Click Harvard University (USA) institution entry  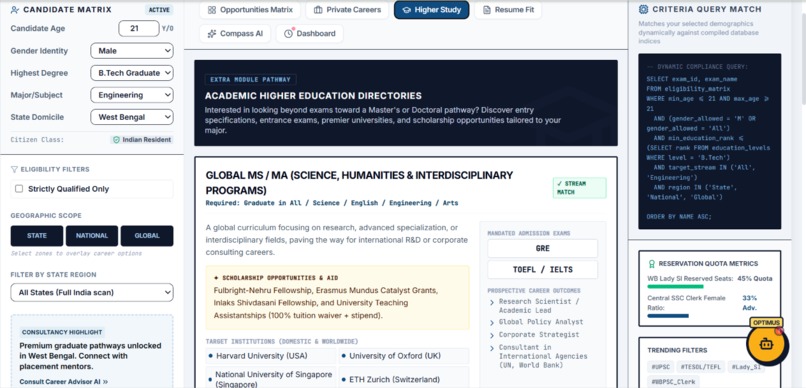click(271, 356)
